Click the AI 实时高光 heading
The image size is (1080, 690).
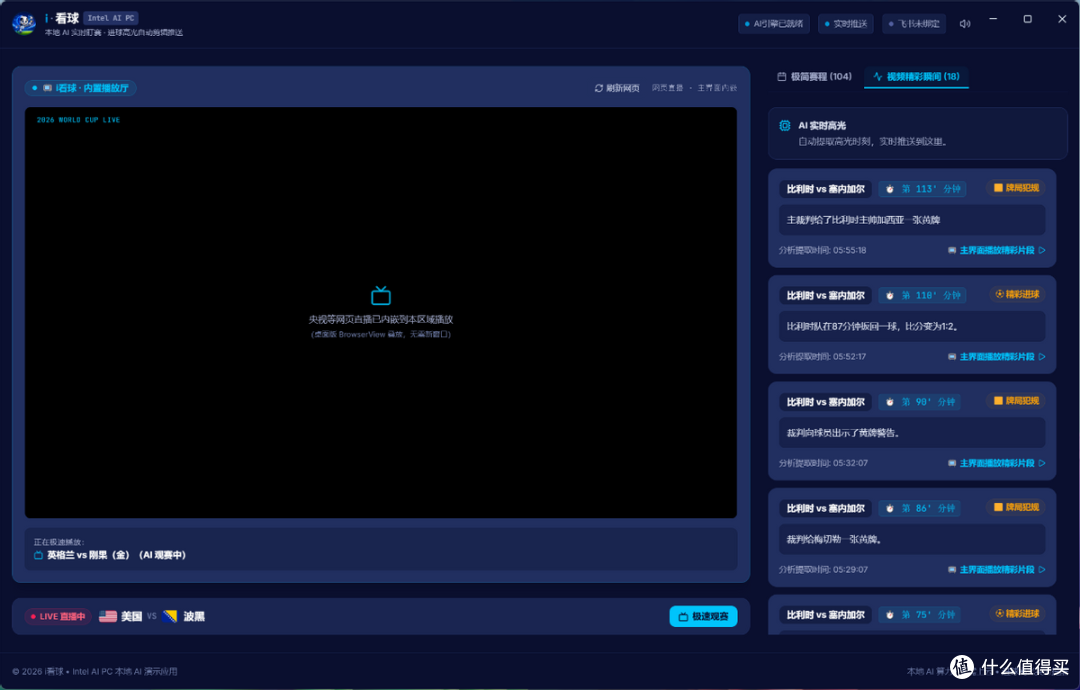822,125
